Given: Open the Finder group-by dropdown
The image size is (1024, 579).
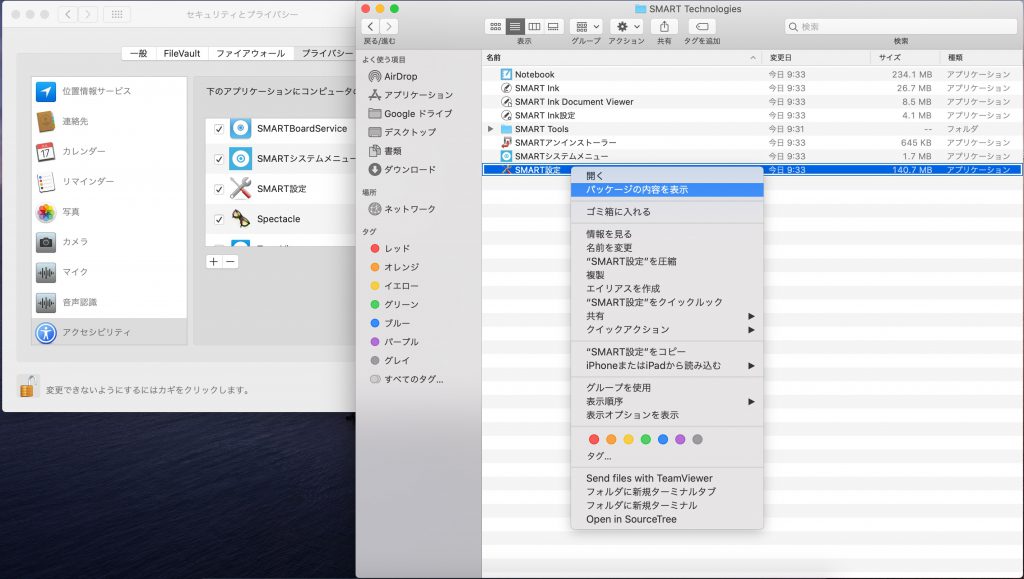Looking at the screenshot, I should [x=586, y=27].
